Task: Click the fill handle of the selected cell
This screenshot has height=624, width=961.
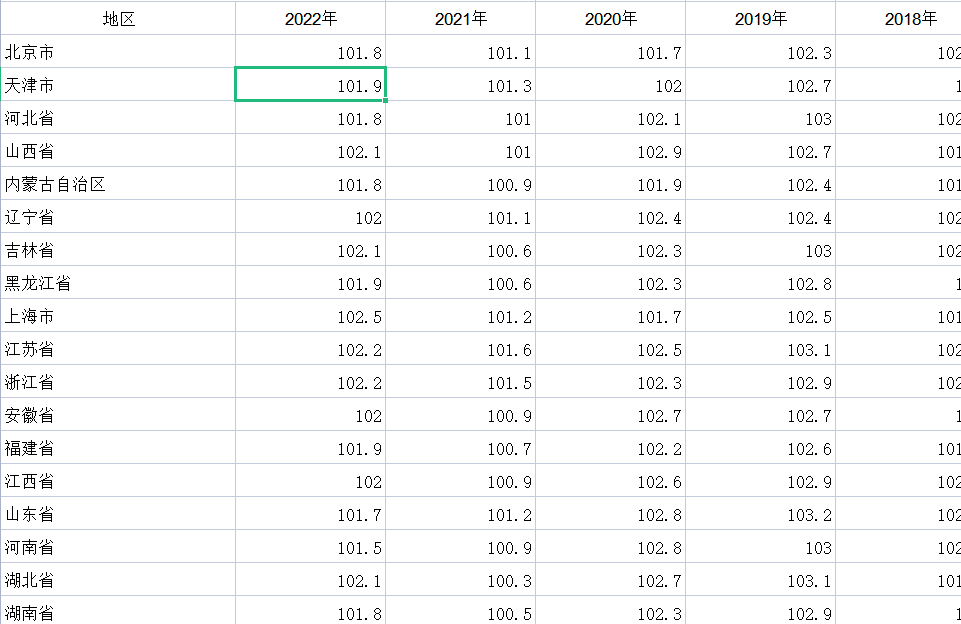Action: click(385, 101)
